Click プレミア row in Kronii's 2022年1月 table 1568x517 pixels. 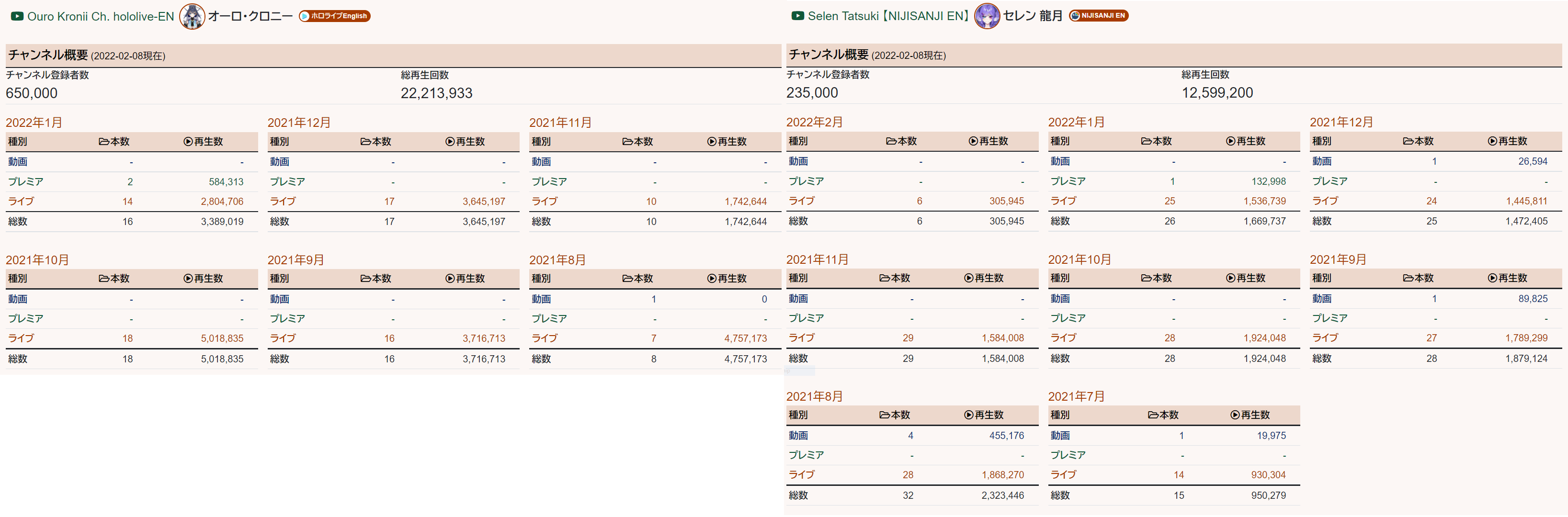25,182
